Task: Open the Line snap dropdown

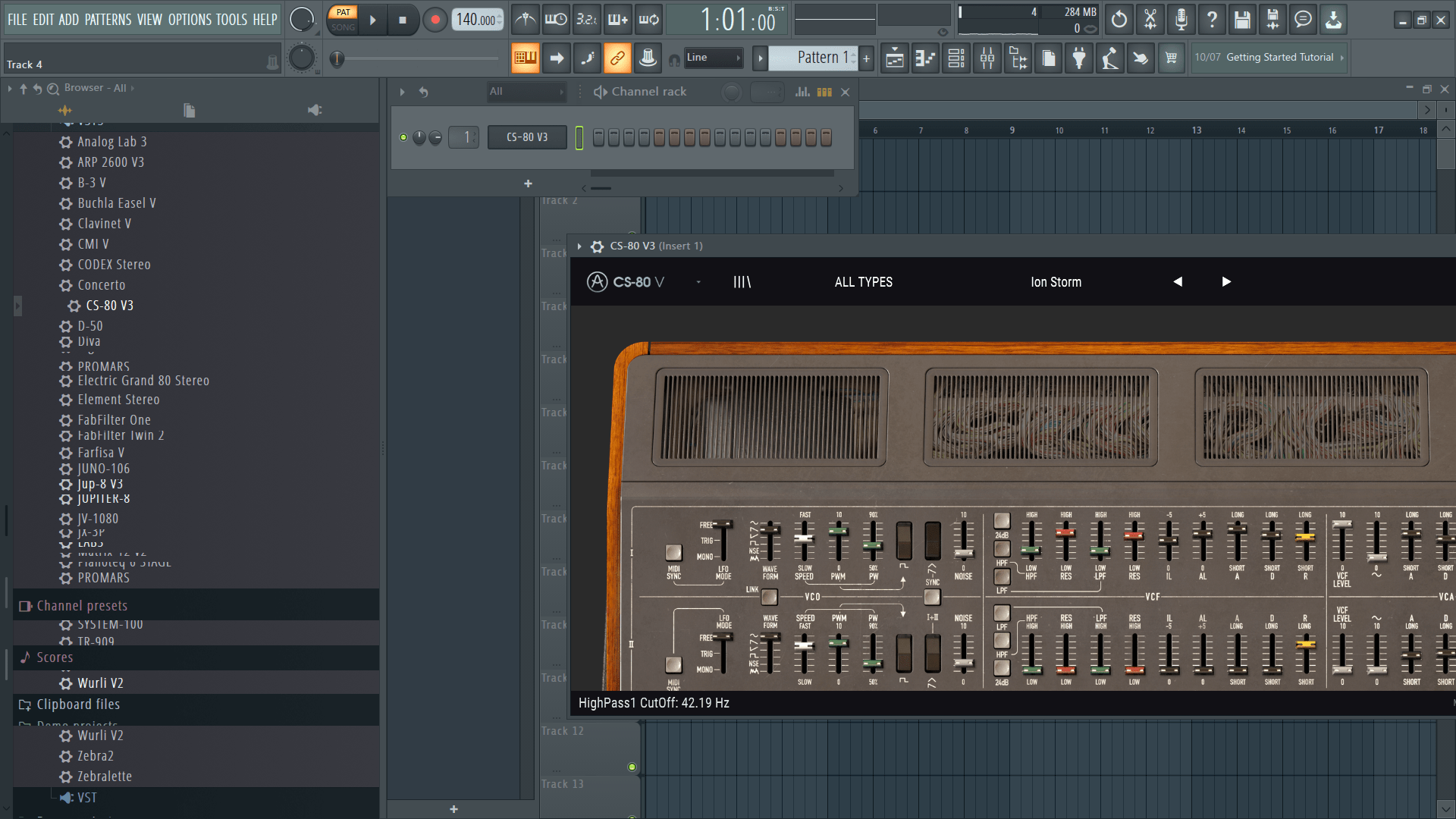Action: click(713, 58)
